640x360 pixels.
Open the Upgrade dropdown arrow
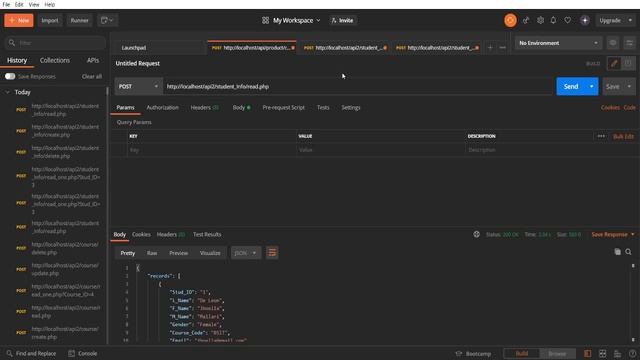click(x=630, y=20)
